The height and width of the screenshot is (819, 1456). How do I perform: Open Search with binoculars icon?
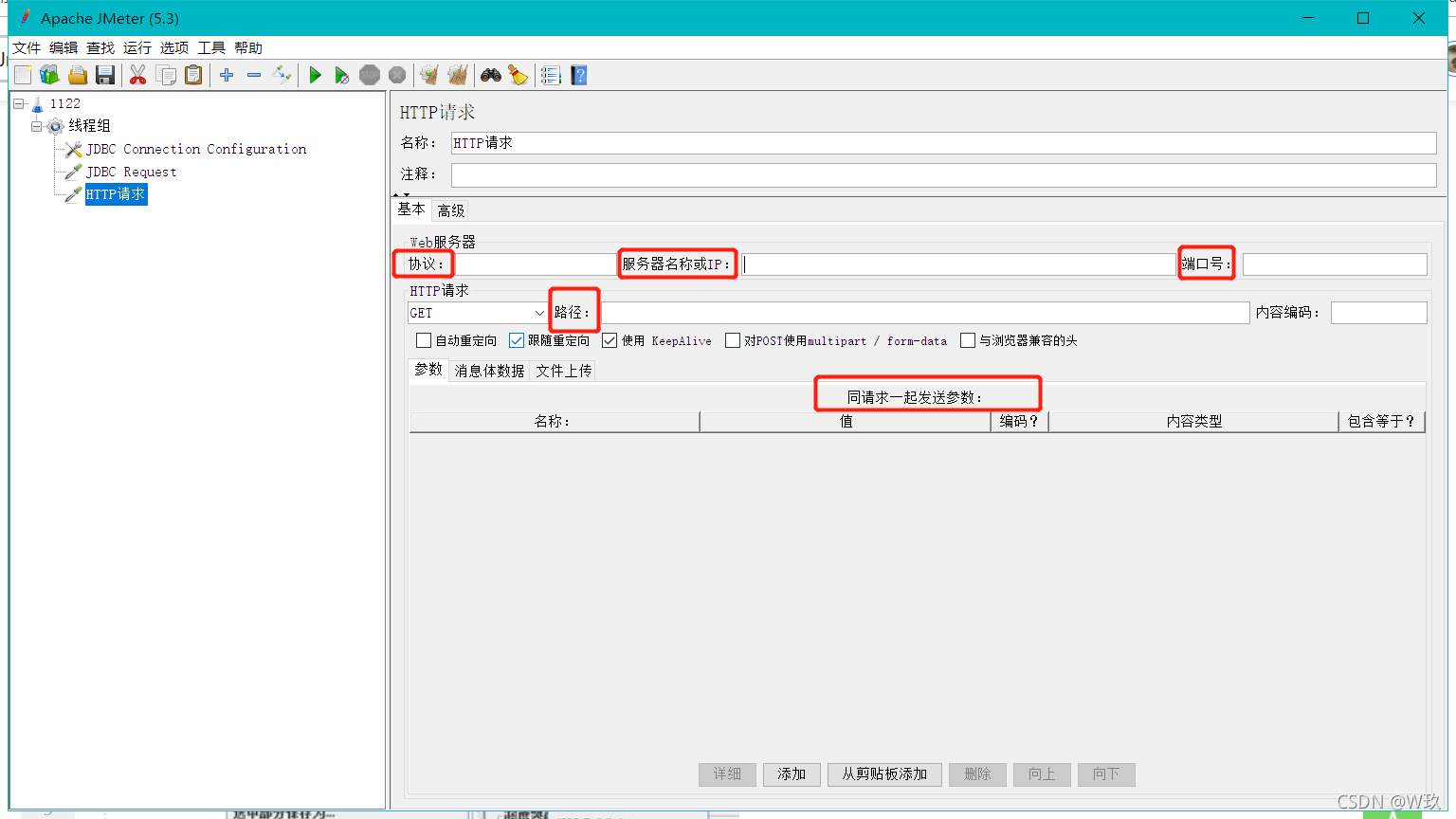tap(491, 75)
